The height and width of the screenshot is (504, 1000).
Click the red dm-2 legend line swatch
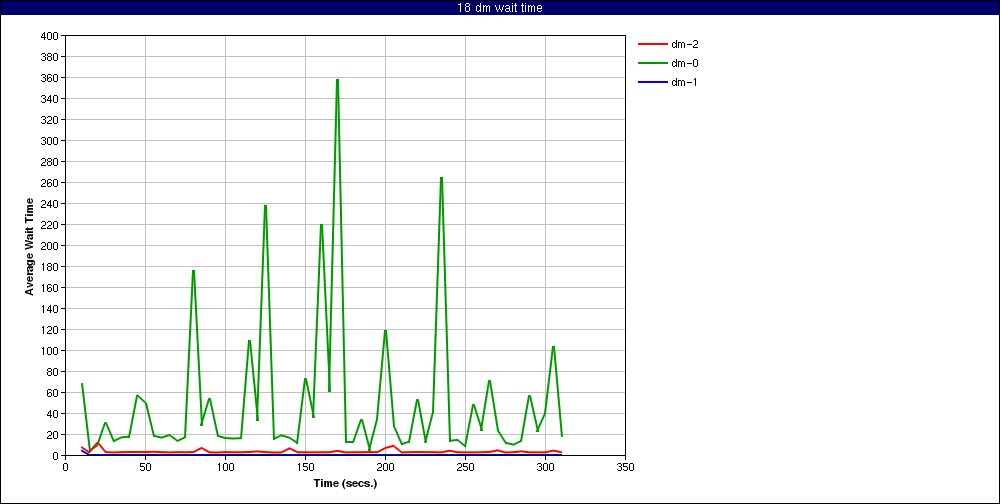click(x=652, y=45)
